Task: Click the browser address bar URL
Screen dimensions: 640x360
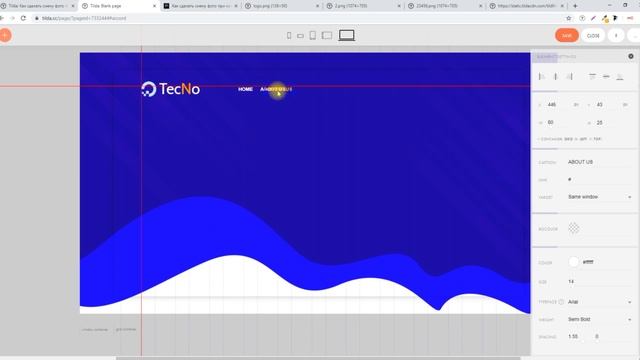Action: tap(84, 18)
